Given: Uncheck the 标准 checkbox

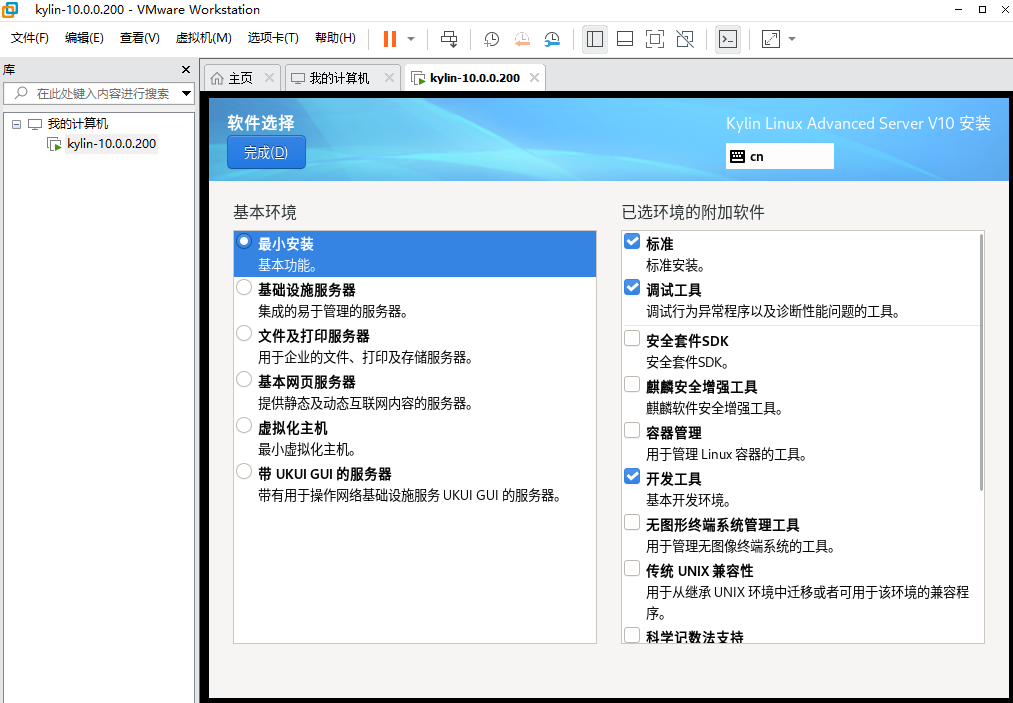Looking at the screenshot, I should pos(632,242).
